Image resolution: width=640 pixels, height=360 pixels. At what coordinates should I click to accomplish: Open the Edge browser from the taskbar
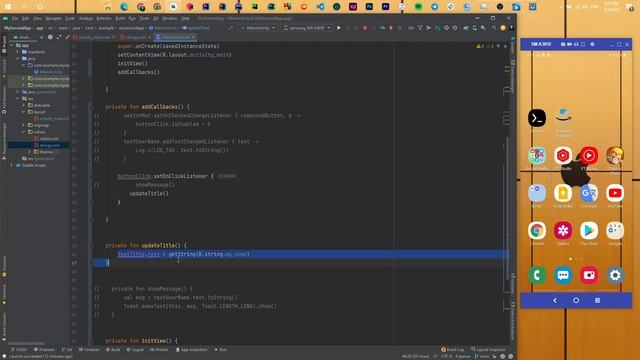[124, 7]
